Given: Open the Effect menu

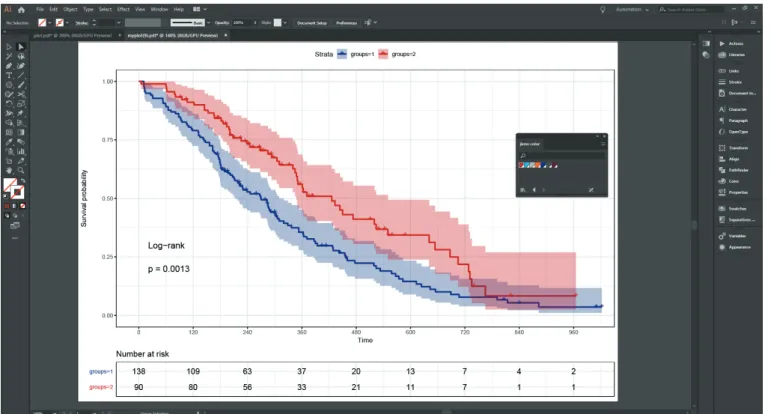Looking at the screenshot, I should point(123,9).
